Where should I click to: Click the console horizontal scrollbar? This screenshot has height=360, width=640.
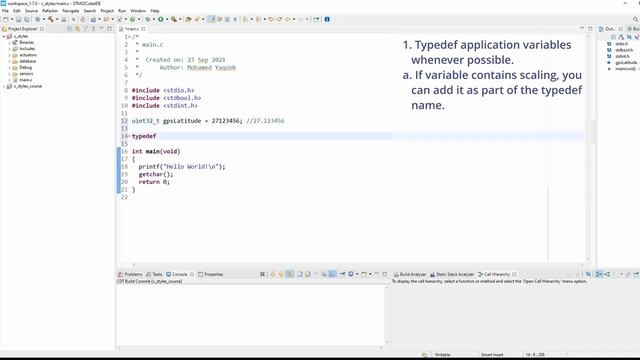(251, 348)
